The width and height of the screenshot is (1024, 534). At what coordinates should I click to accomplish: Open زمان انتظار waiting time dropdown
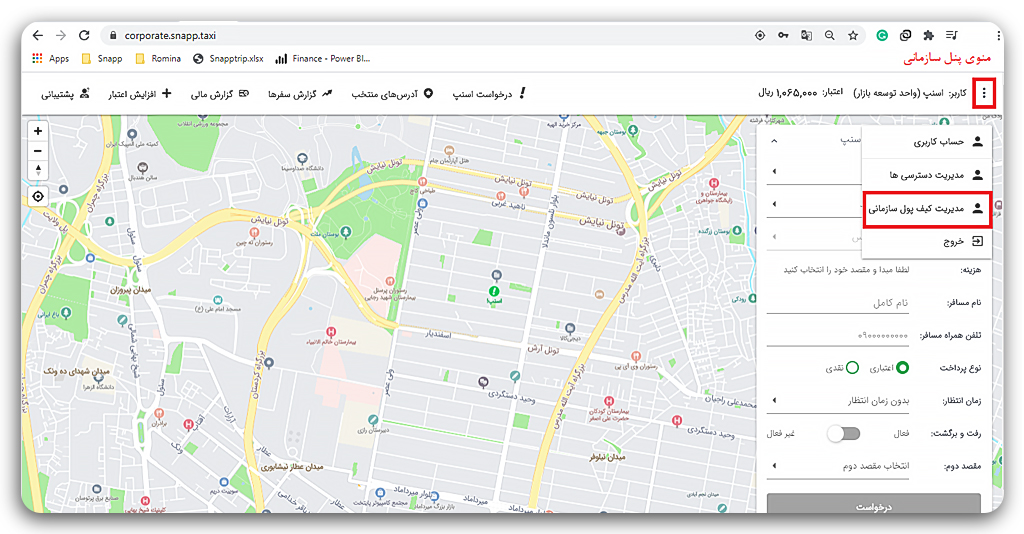[837, 401]
